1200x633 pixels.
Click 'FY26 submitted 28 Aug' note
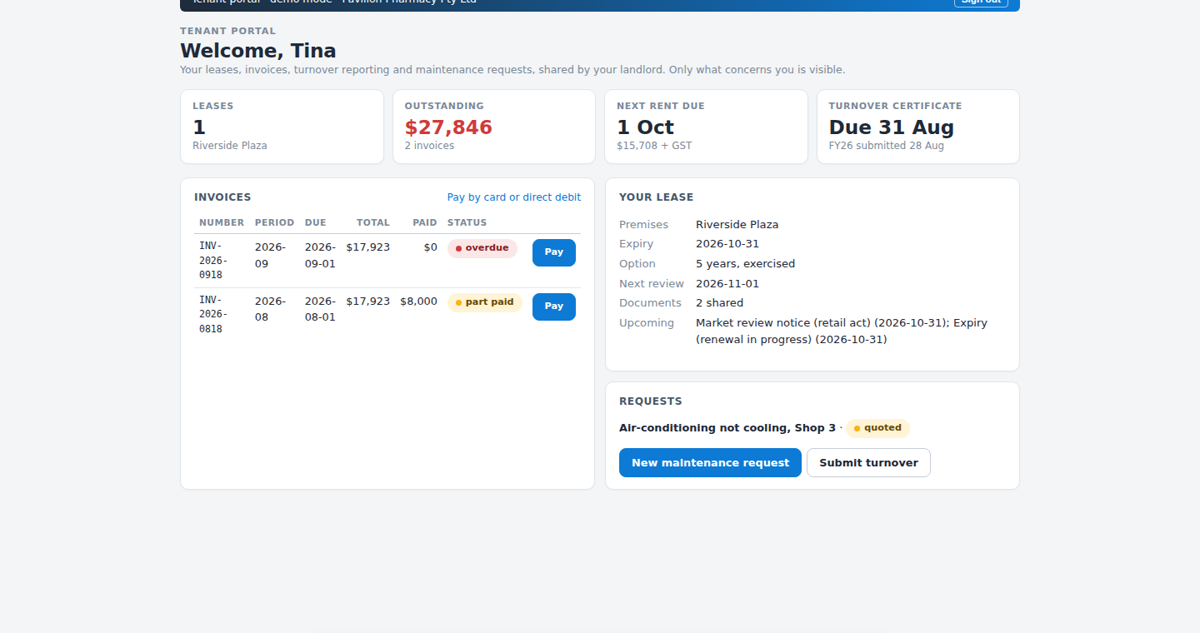point(886,146)
